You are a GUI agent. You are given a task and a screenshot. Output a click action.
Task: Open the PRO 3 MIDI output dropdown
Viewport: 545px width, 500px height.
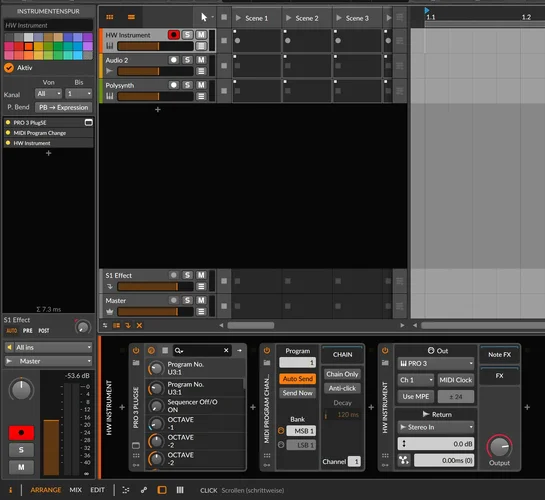click(x=436, y=363)
